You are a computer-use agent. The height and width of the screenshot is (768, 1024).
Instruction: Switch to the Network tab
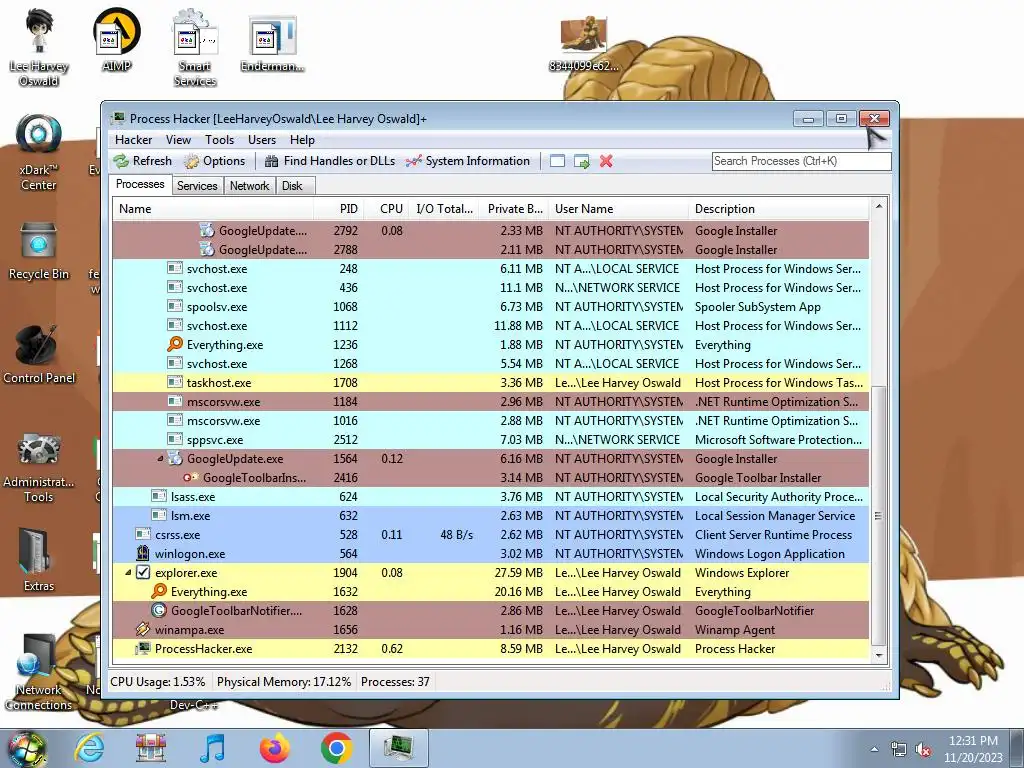tap(249, 186)
